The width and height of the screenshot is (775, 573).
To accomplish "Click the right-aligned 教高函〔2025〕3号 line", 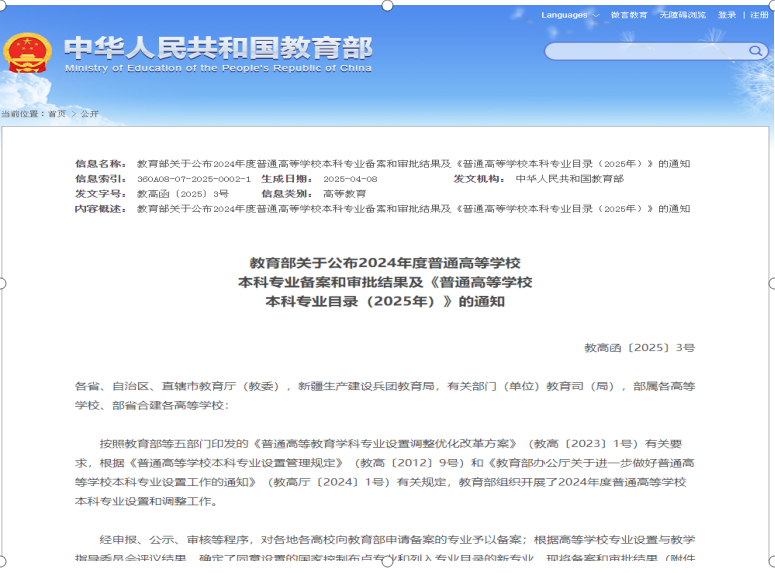I will [x=640, y=348].
